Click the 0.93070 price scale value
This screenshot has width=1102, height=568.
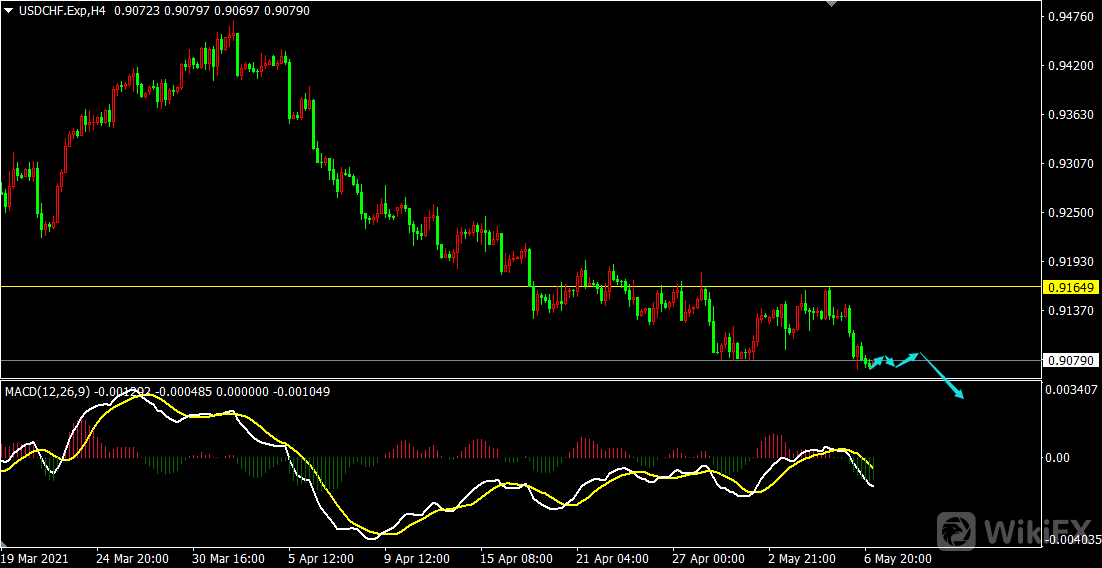1070,163
